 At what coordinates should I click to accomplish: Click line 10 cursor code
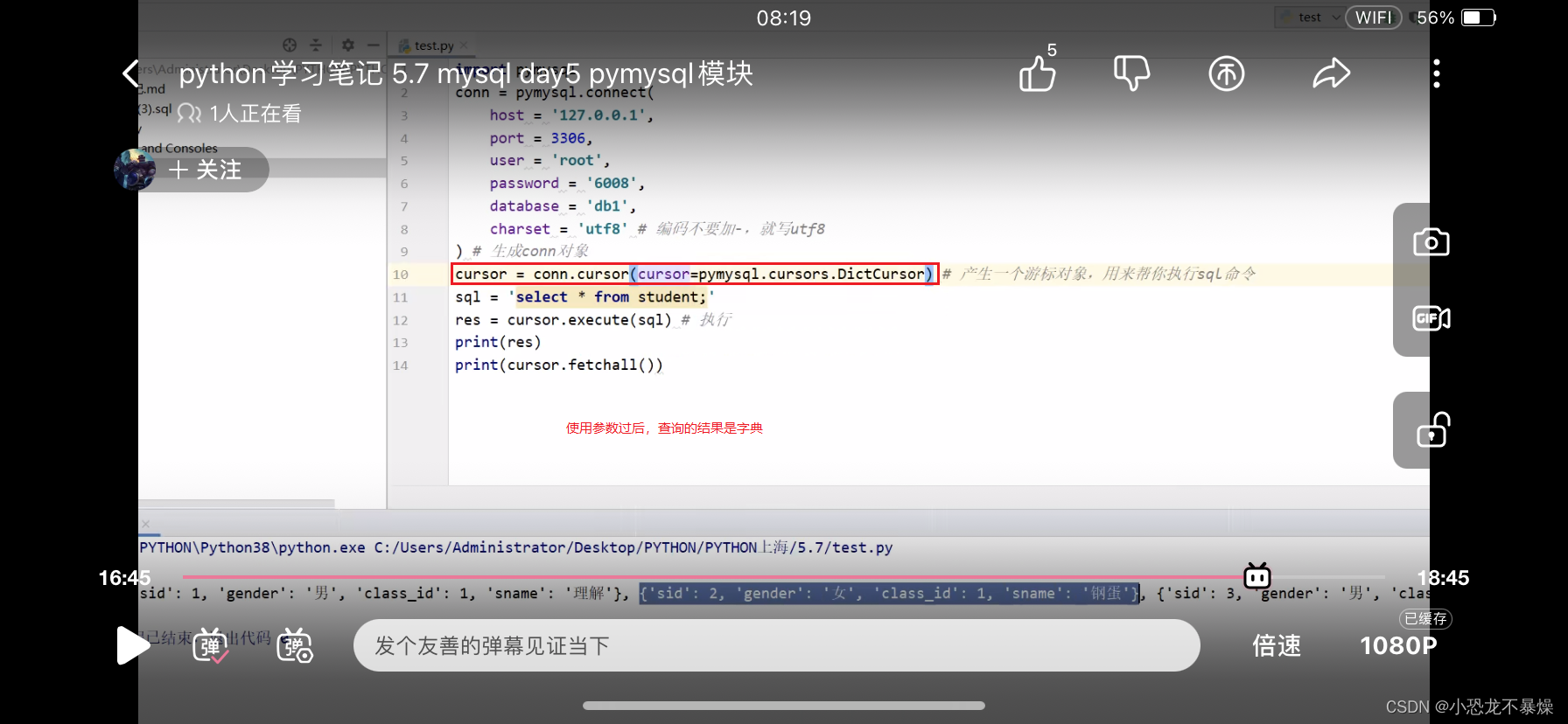click(x=696, y=274)
